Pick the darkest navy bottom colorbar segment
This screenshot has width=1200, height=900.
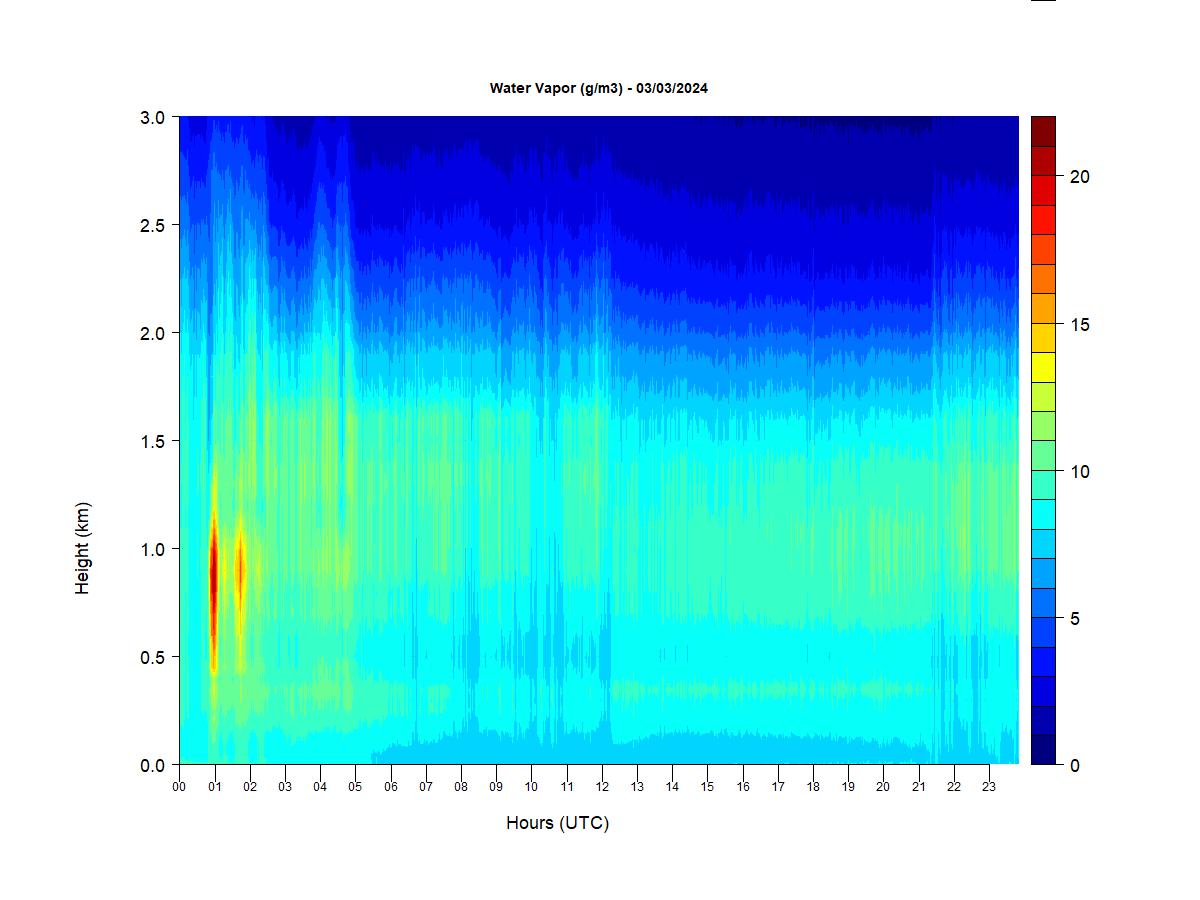pos(1043,750)
